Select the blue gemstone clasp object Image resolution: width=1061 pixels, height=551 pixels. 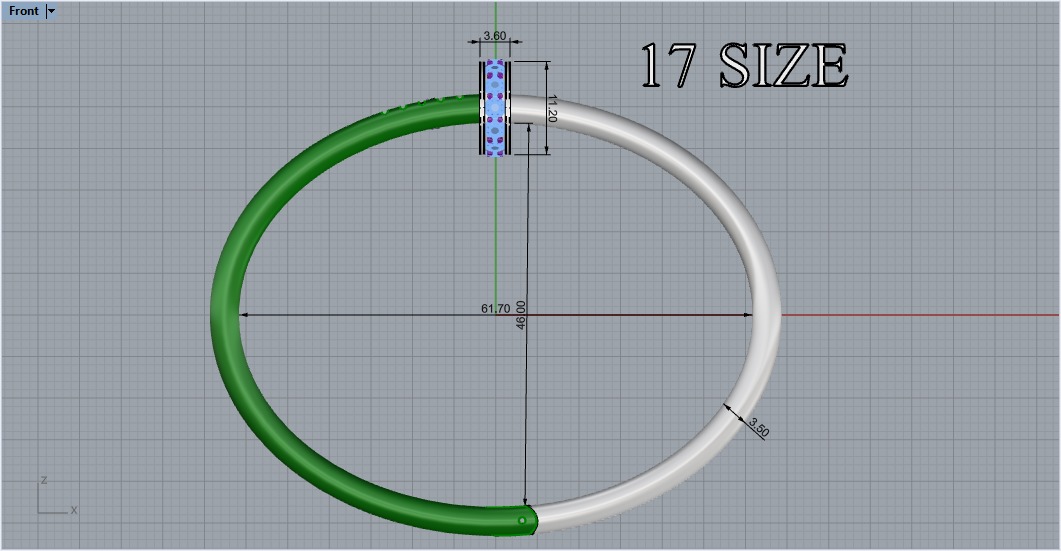(x=495, y=108)
